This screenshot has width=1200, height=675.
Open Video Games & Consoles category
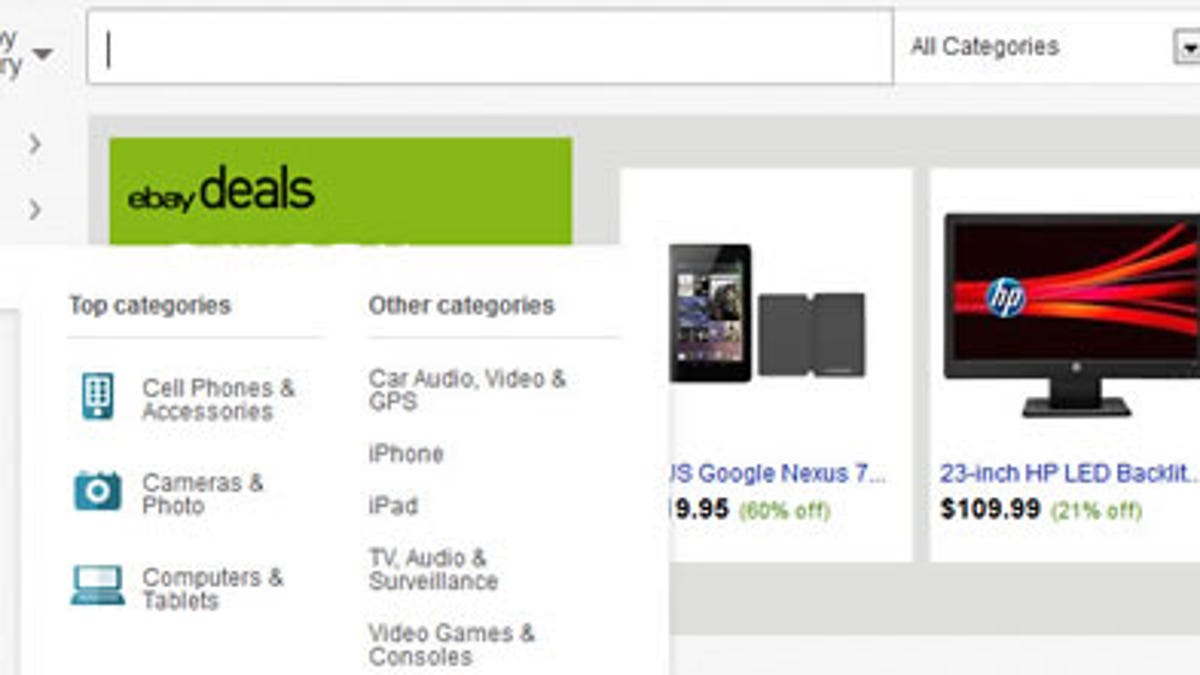[x=451, y=644]
